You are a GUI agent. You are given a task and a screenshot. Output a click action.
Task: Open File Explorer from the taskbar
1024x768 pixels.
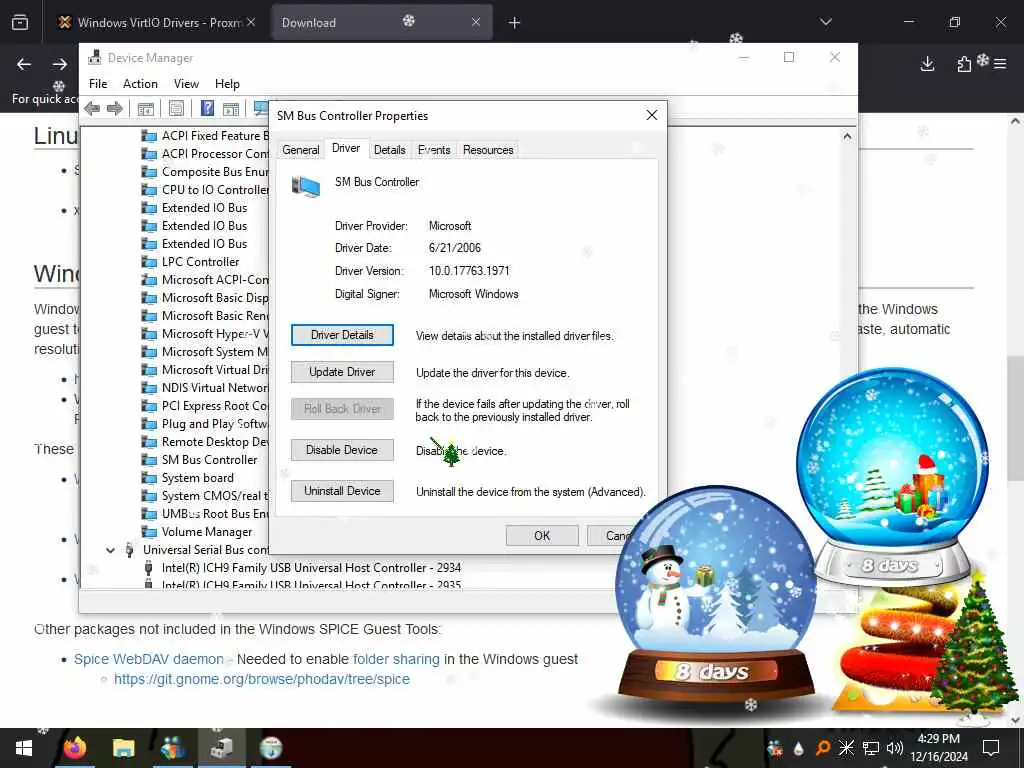click(123, 748)
